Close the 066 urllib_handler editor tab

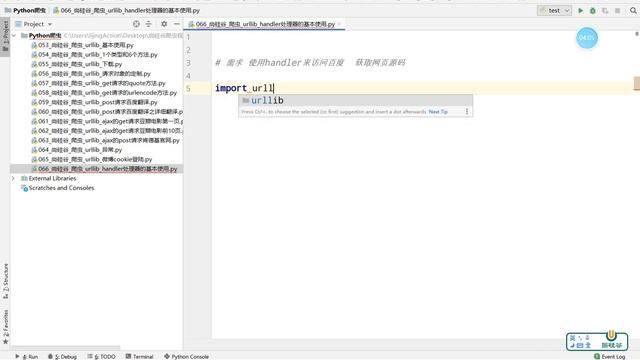coord(339,24)
